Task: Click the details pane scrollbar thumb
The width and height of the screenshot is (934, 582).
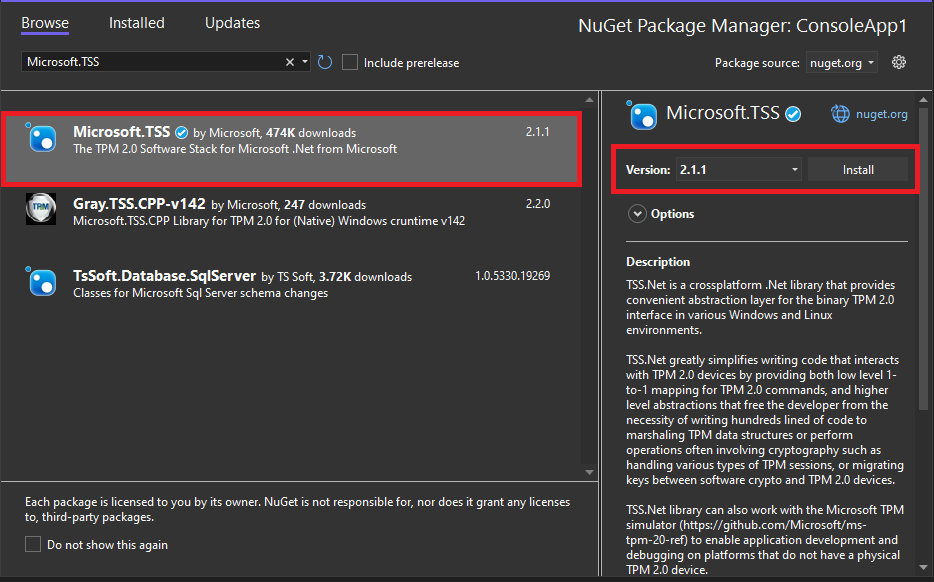Action: [x=923, y=259]
